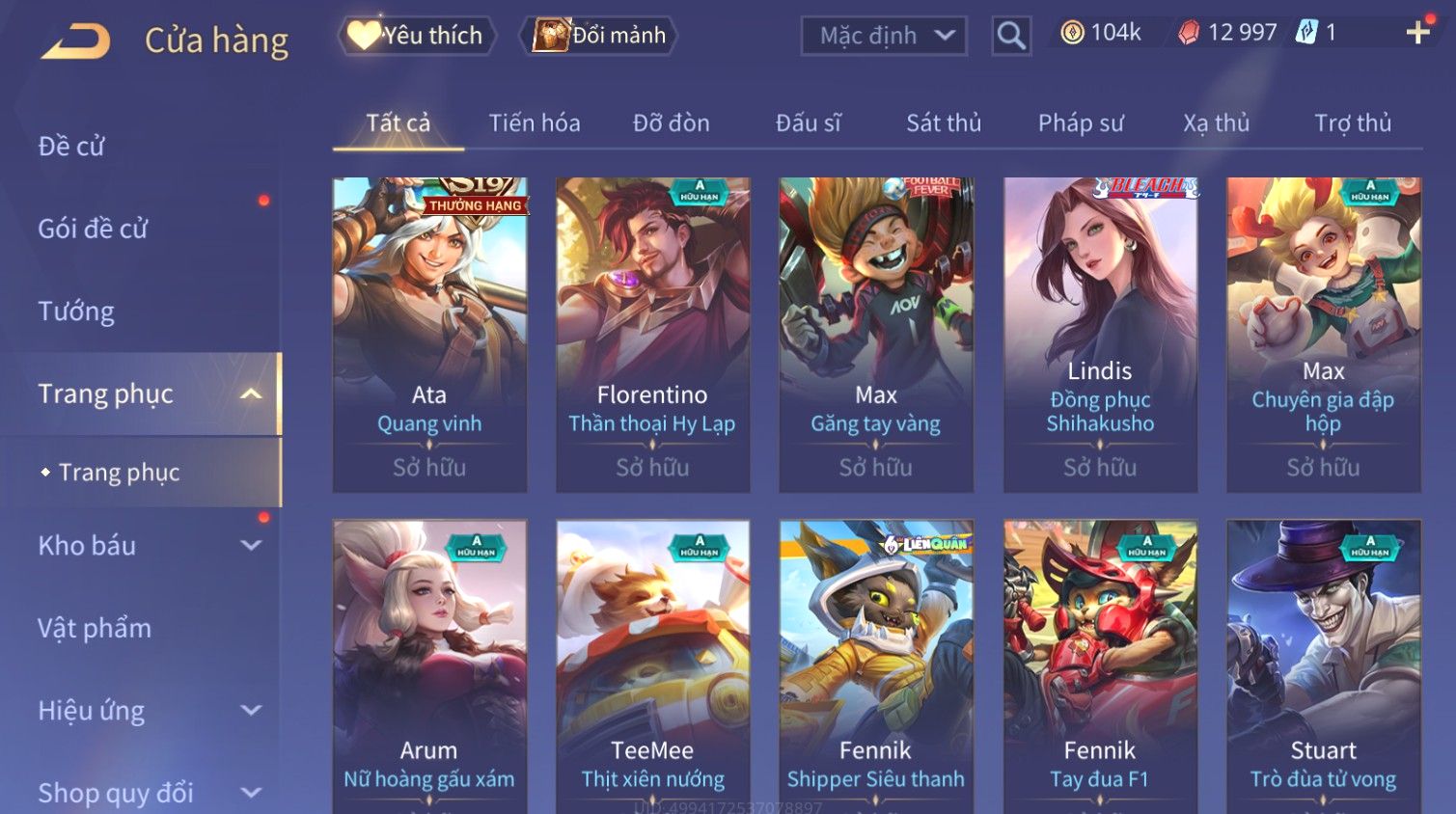This screenshot has height=814, width=1456.
Task: Go to Tướng in sidebar
Action: coord(76,312)
